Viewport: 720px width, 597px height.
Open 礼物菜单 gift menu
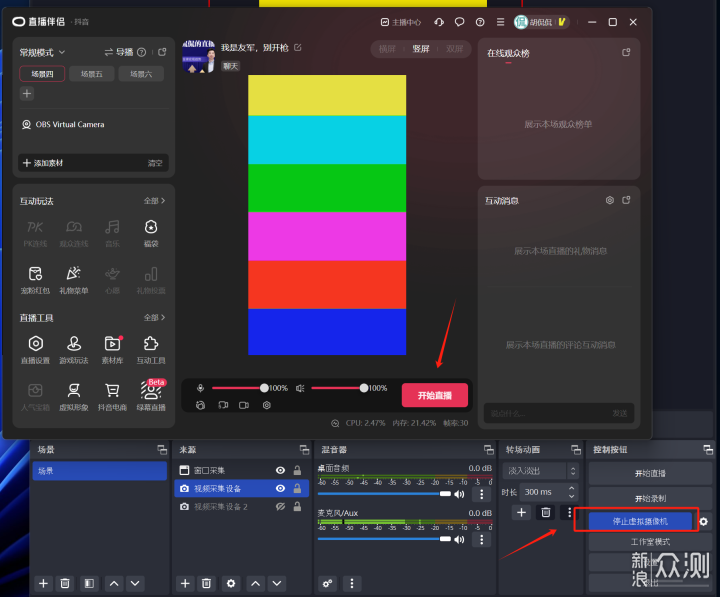pos(74,278)
